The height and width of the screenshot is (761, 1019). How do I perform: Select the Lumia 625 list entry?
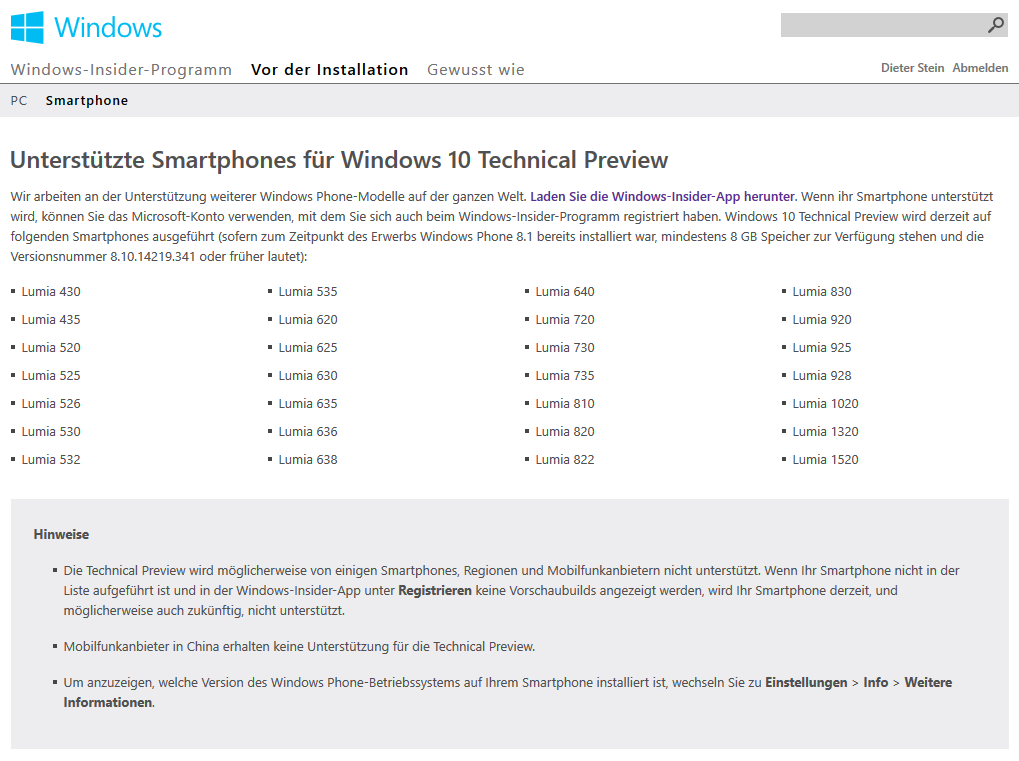pyautogui.click(x=308, y=348)
